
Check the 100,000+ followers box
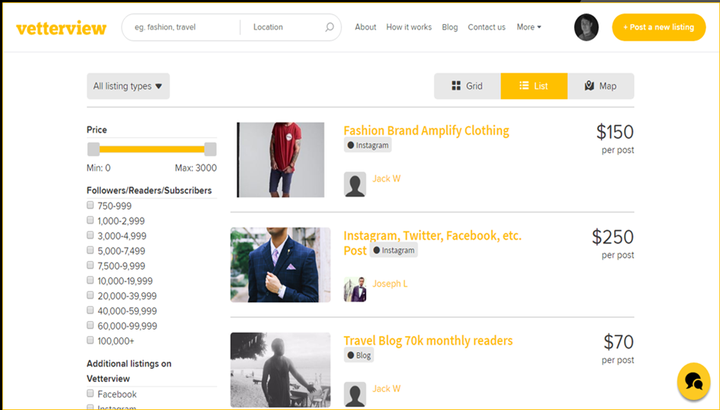point(90,340)
